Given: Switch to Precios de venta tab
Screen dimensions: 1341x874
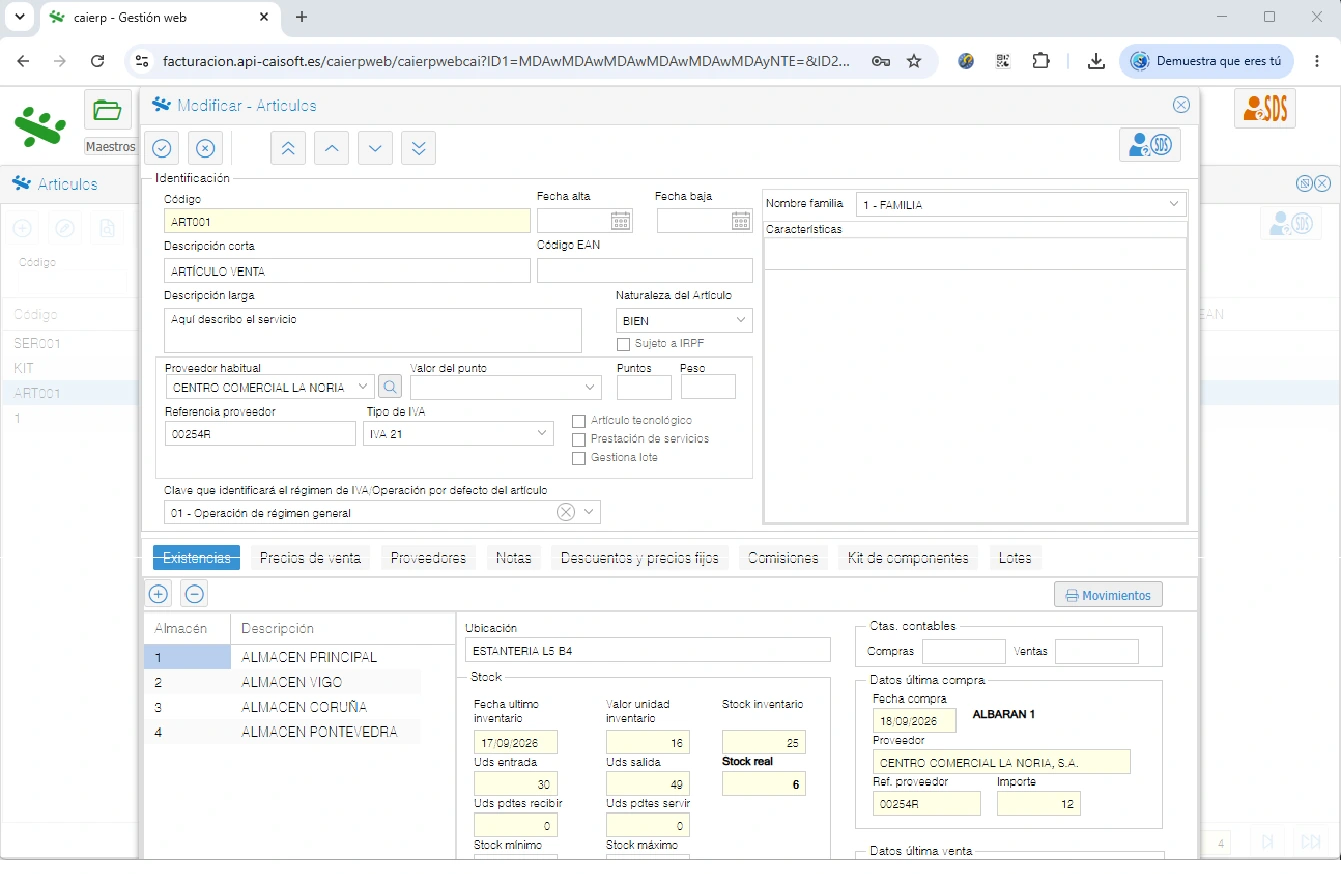Looking at the screenshot, I should point(310,558).
